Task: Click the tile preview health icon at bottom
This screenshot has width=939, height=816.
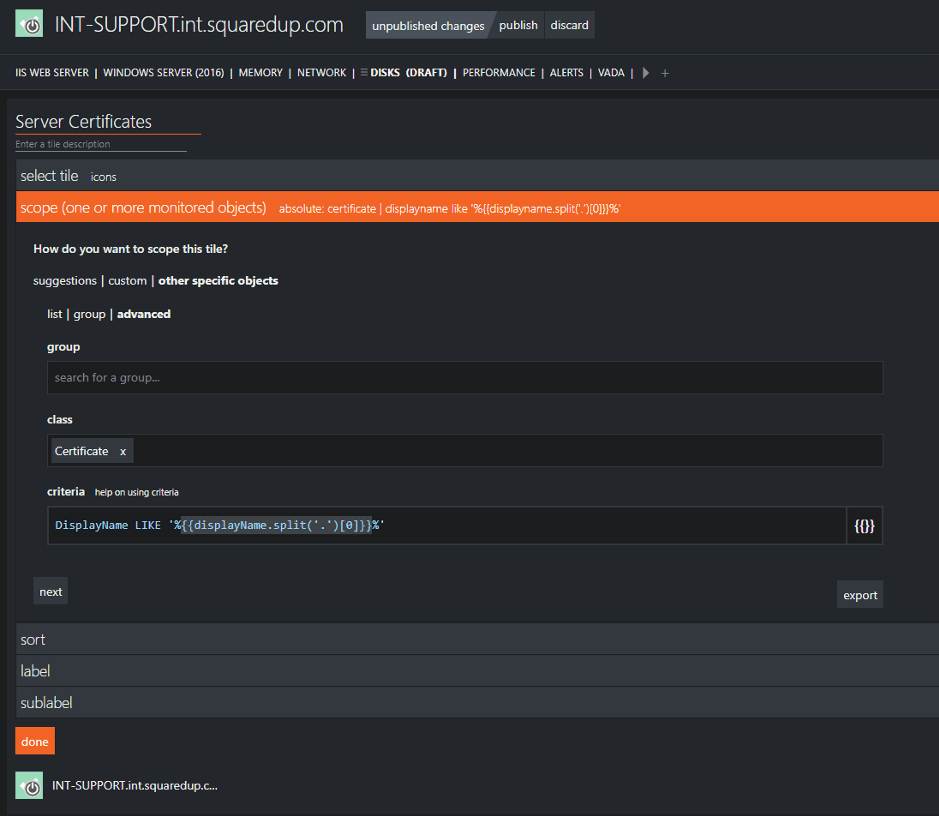Action: point(29,785)
